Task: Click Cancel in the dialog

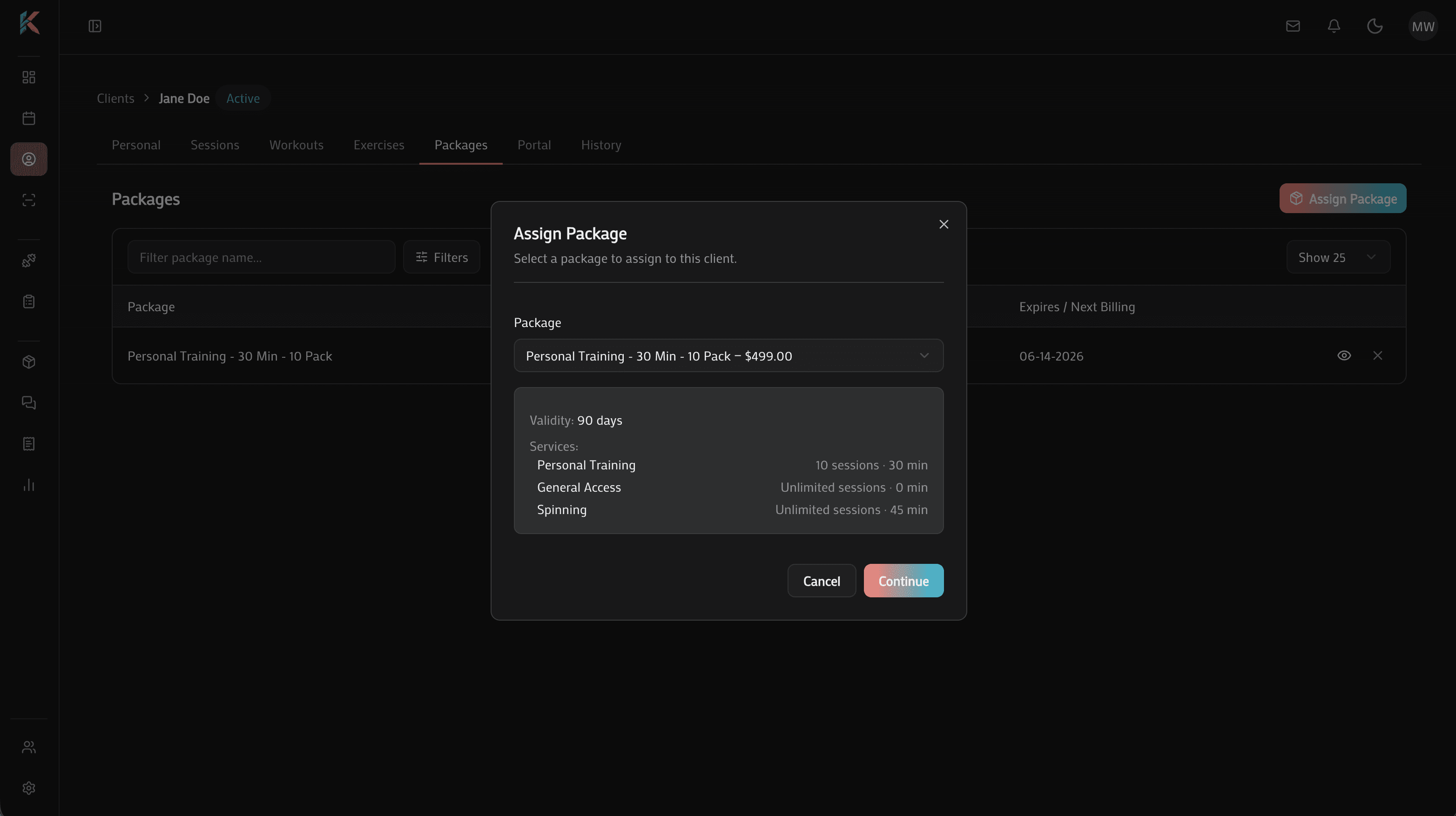Action: click(821, 580)
